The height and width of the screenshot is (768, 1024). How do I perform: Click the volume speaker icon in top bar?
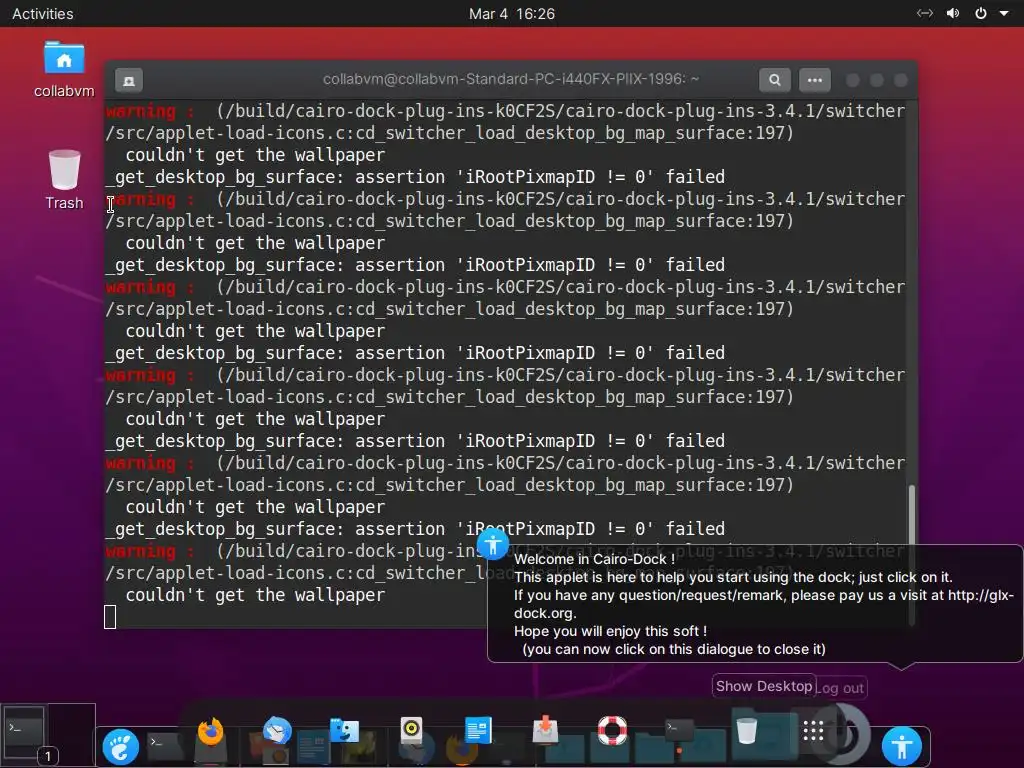click(953, 14)
